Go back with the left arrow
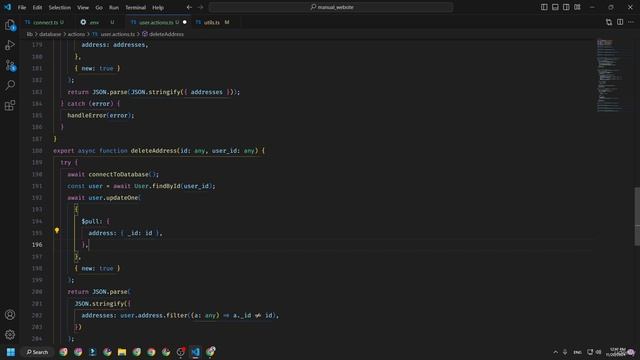640x360 pixels. tap(189, 7)
